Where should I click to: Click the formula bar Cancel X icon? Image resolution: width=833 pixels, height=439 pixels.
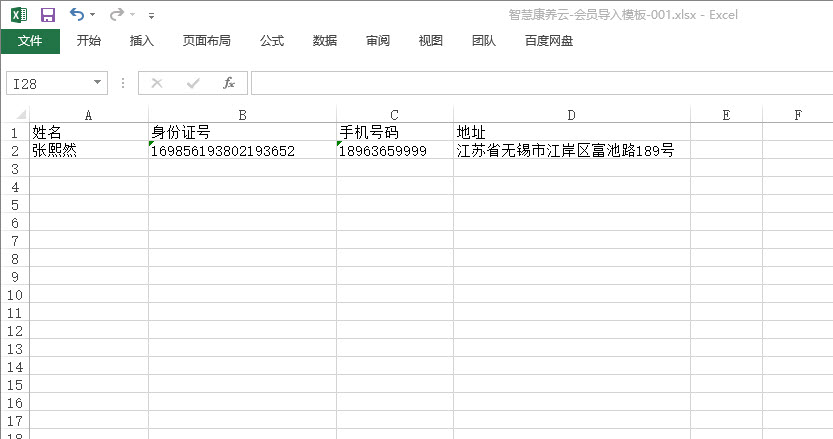coord(157,83)
